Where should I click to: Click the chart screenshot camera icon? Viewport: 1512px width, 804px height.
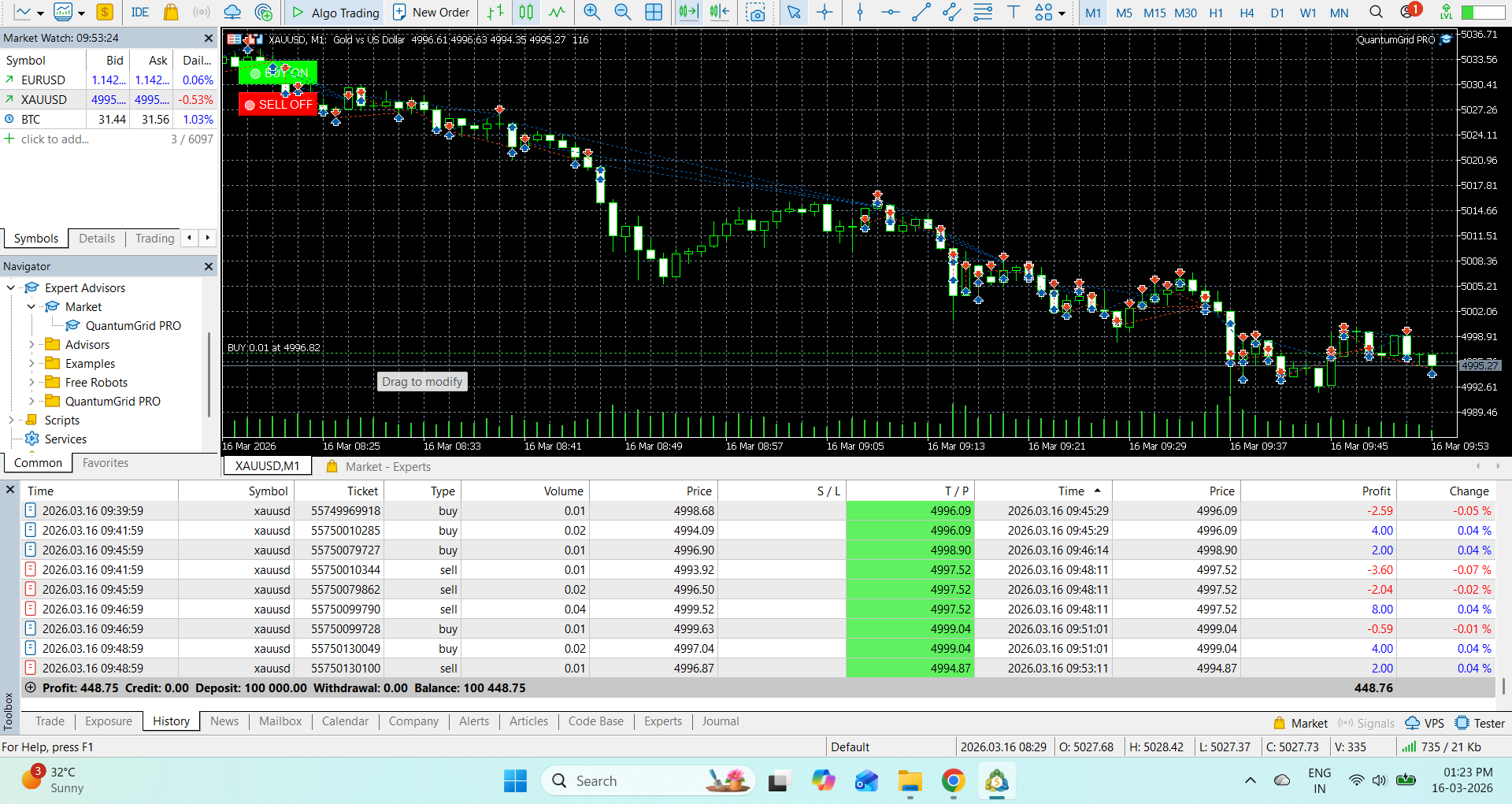tap(756, 12)
